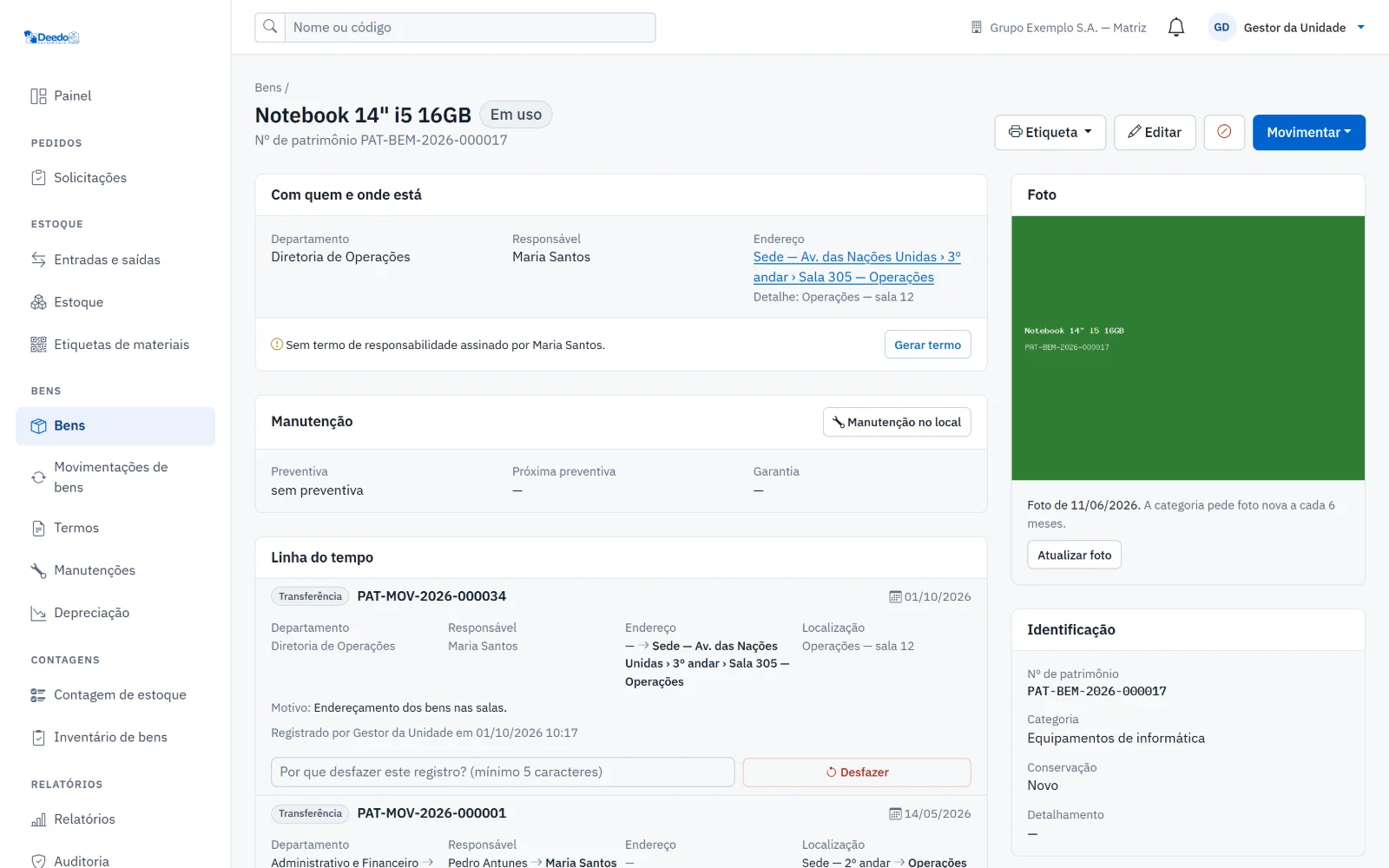The image size is (1389, 868).
Task: Open the Etiqueta dropdown menu
Action: point(1050,132)
